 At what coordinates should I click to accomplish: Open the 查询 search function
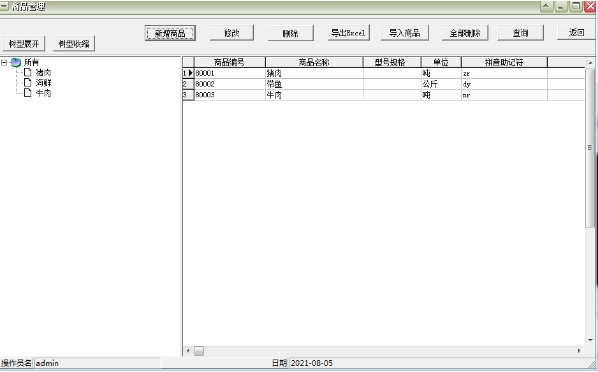click(521, 33)
